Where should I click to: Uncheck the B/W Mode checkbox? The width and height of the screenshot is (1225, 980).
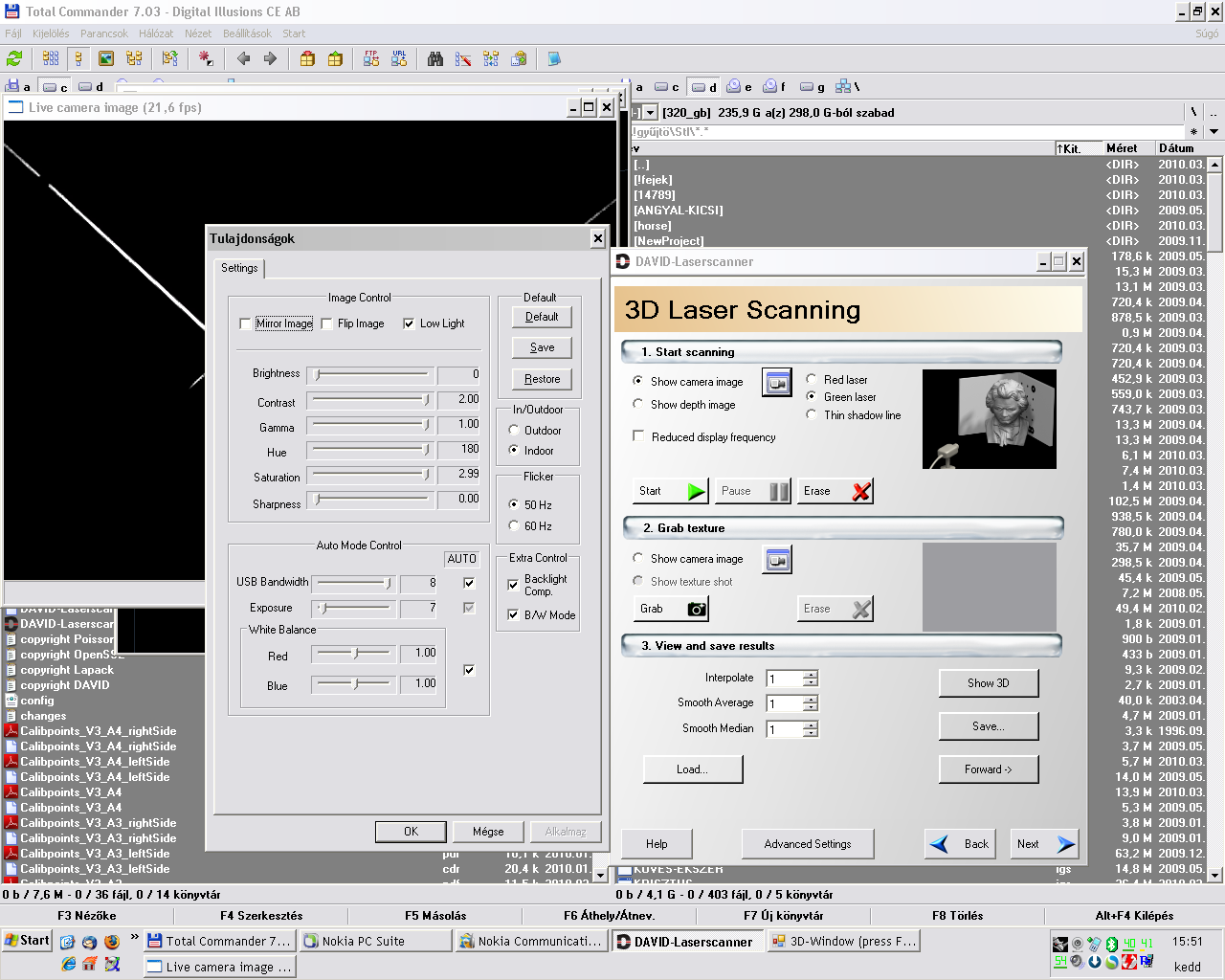514,615
